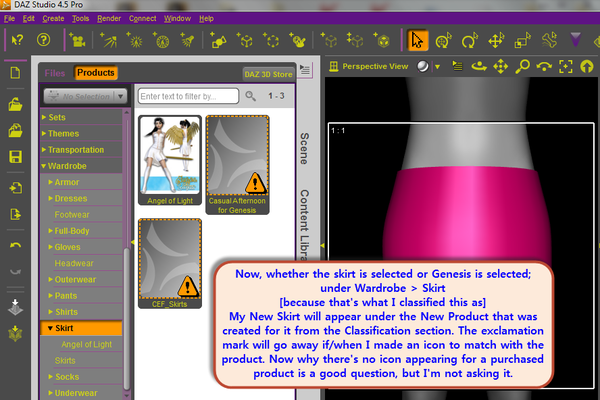Switch to the Products tab
The image size is (600, 400).
click(95, 73)
